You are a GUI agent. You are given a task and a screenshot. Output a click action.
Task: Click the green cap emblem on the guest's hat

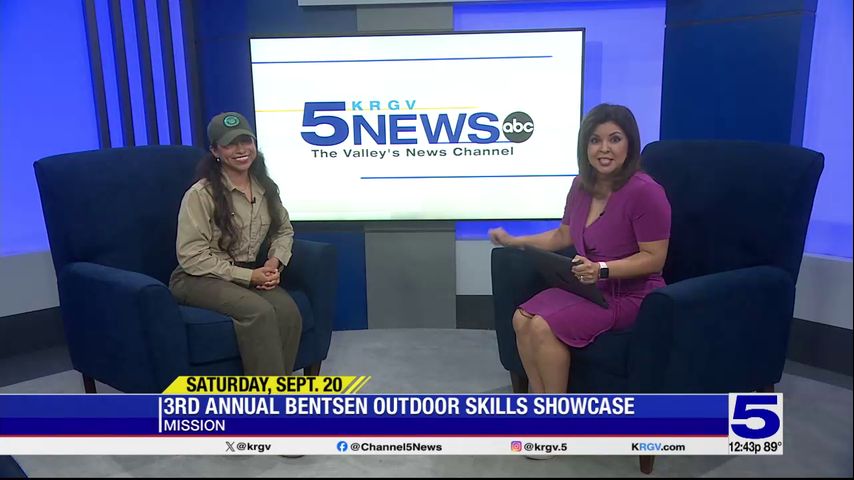point(231,121)
